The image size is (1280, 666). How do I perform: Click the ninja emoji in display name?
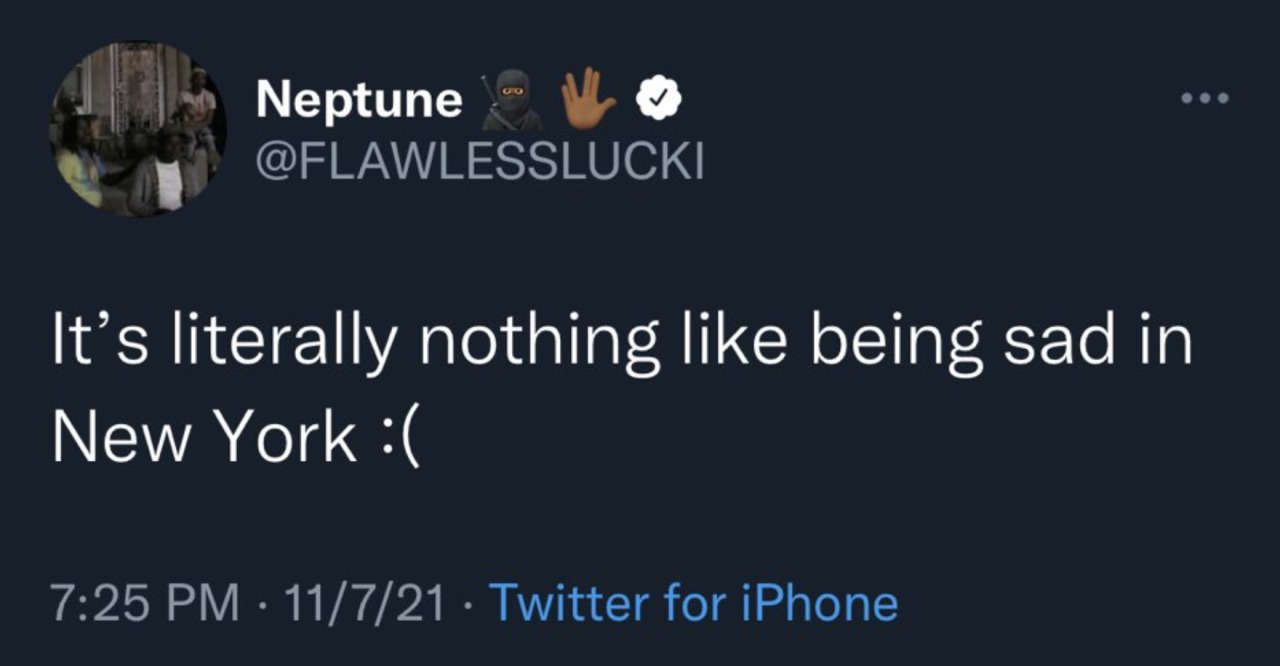[512, 101]
